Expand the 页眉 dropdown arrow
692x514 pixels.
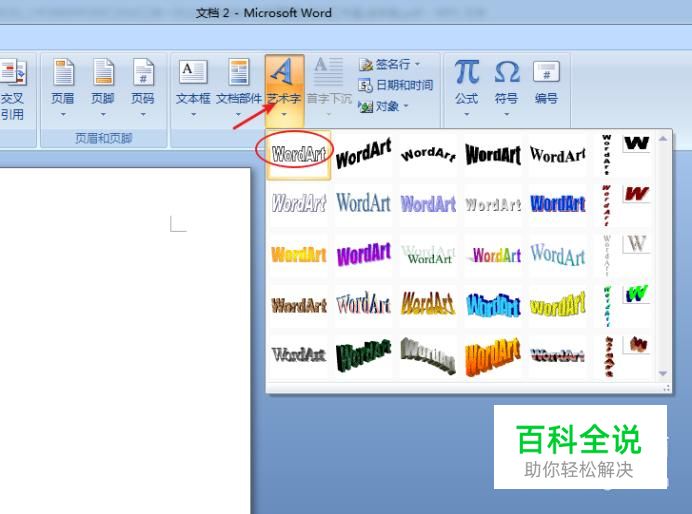coord(63,115)
